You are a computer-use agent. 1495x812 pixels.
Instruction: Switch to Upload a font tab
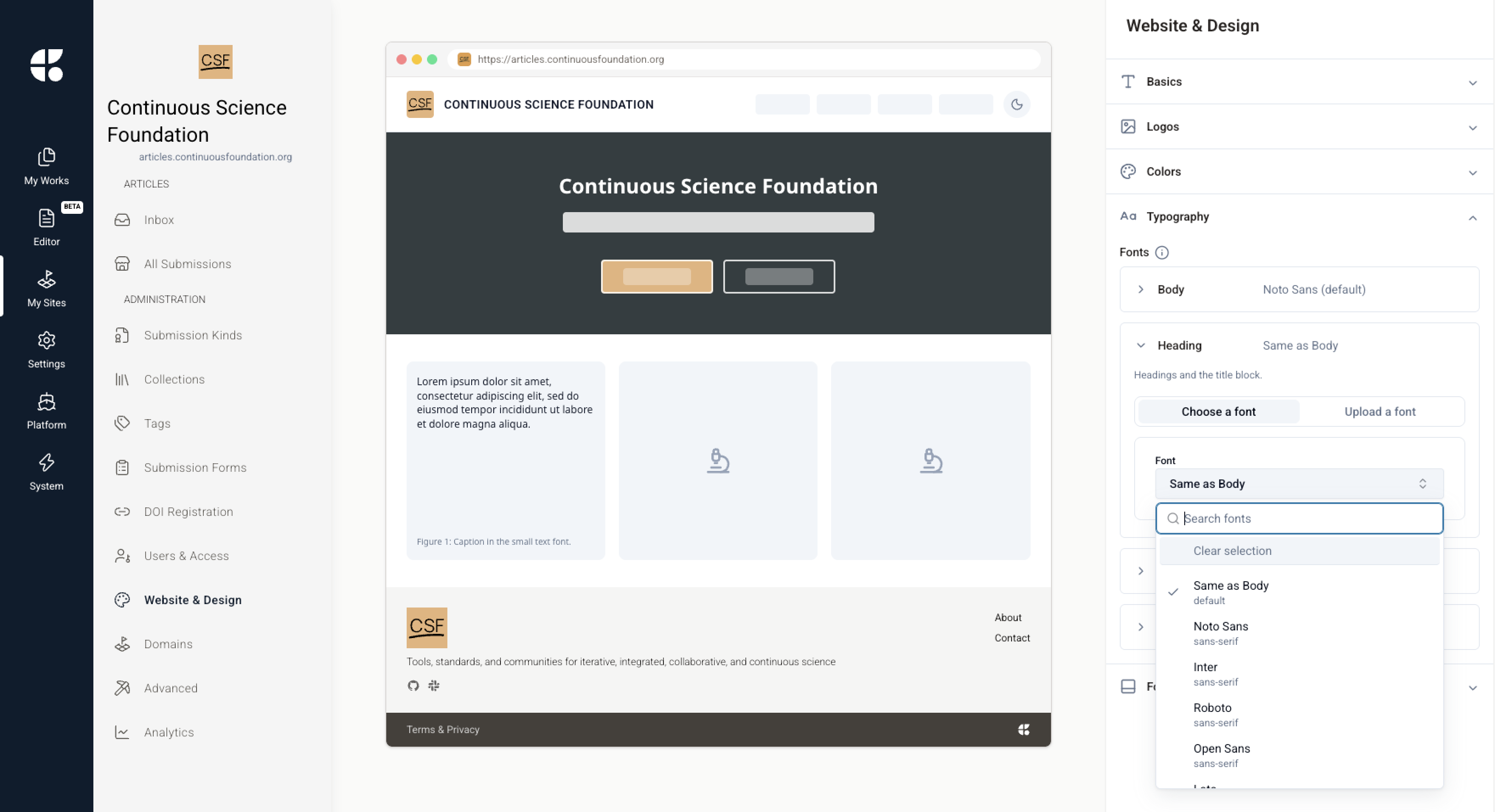coord(1380,412)
